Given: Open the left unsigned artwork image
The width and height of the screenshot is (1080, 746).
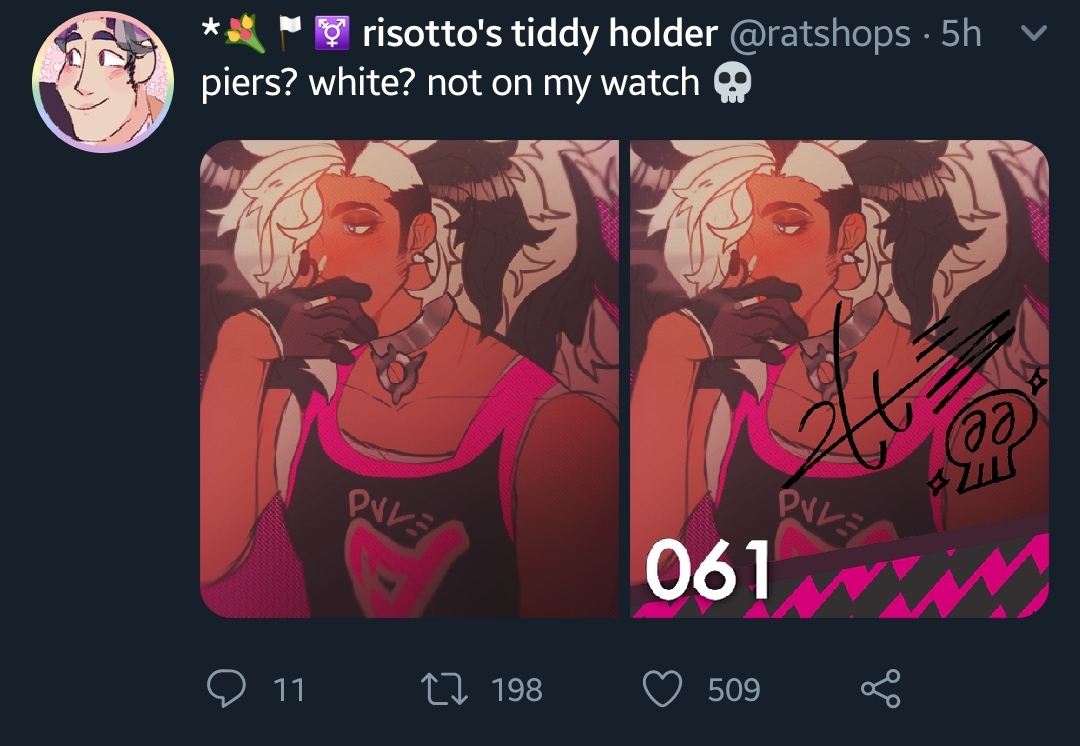Looking at the screenshot, I should pos(409,379).
